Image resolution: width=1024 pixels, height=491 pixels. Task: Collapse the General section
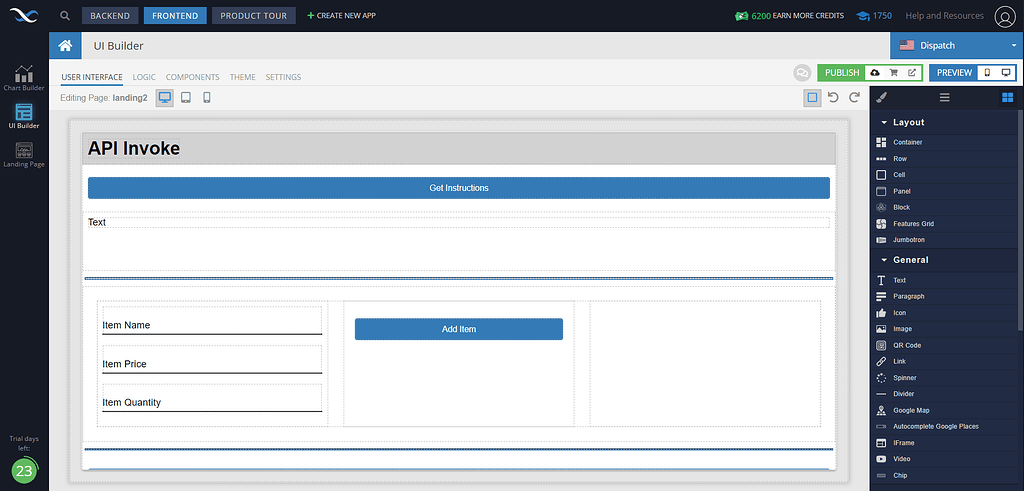884,260
